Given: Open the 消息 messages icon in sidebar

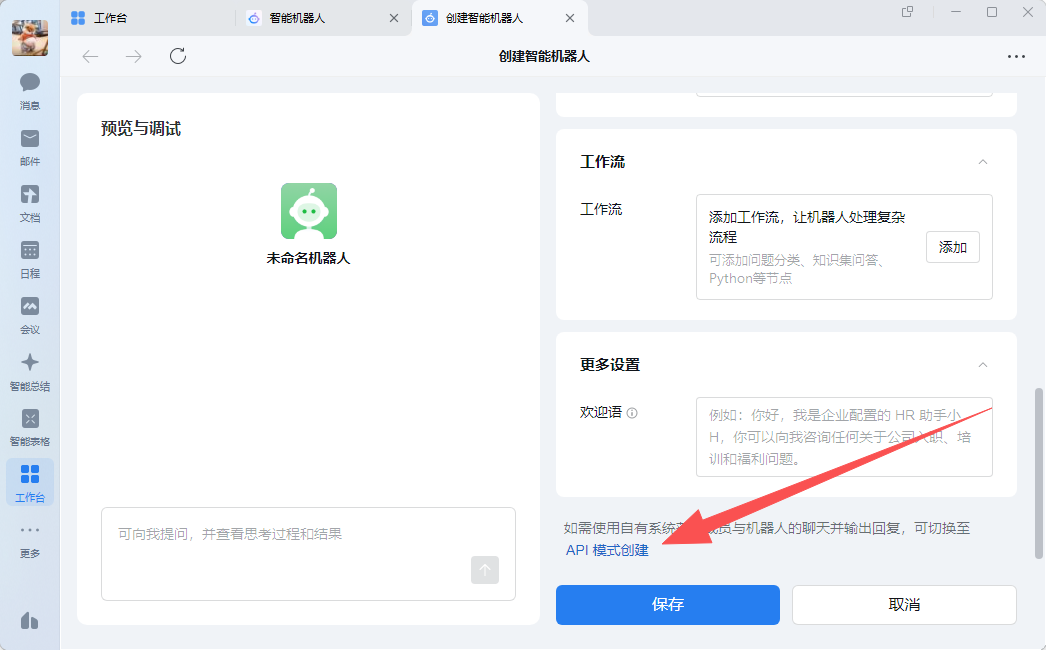Looking at the screenshot, I should click(x=30, y=83).
